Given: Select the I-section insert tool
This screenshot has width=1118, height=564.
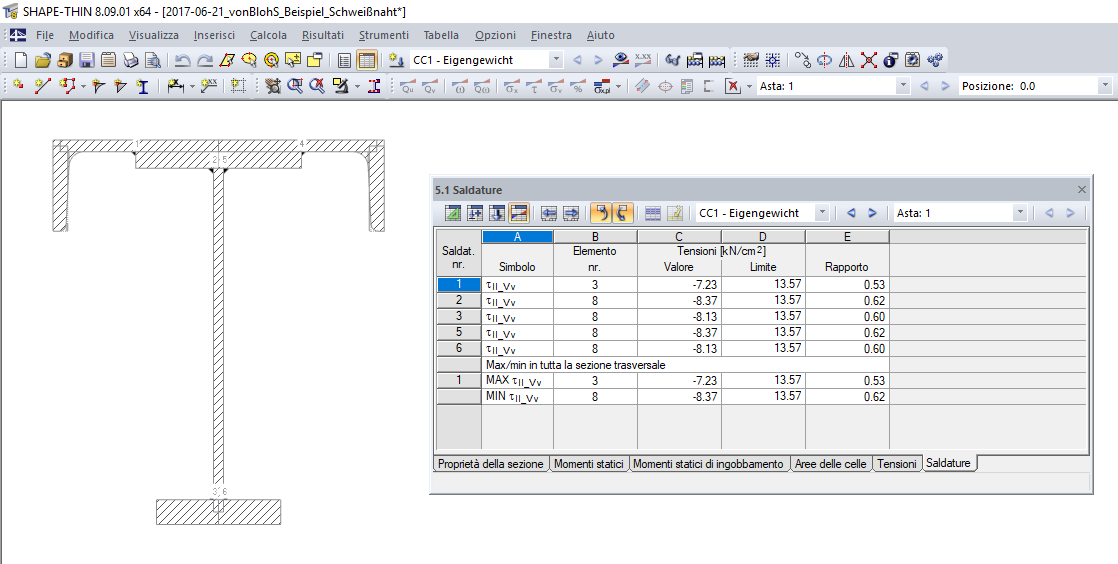Looking at the screenshot, I should click(143, 86).
